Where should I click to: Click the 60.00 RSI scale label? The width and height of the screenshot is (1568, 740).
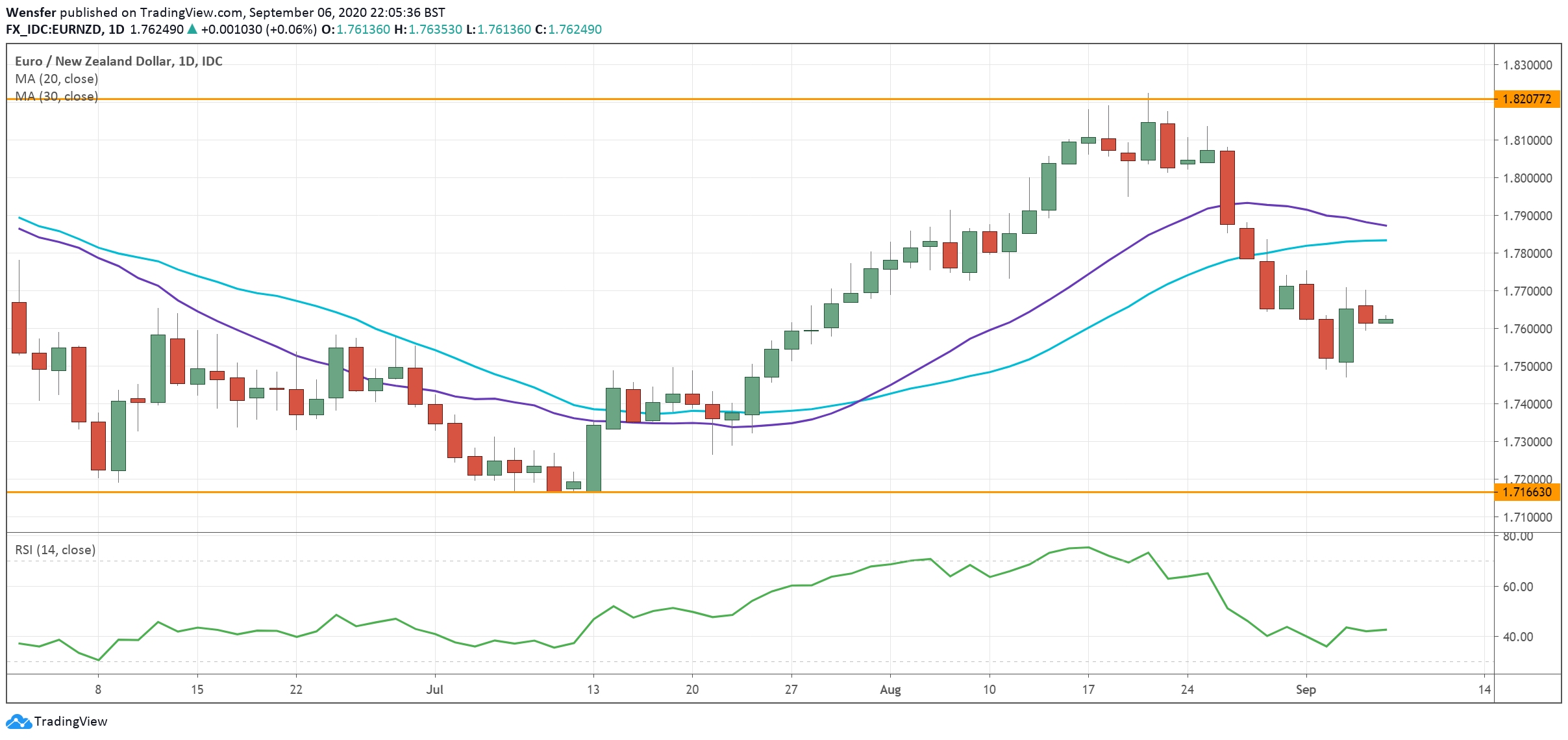[x=1517, y=587]
